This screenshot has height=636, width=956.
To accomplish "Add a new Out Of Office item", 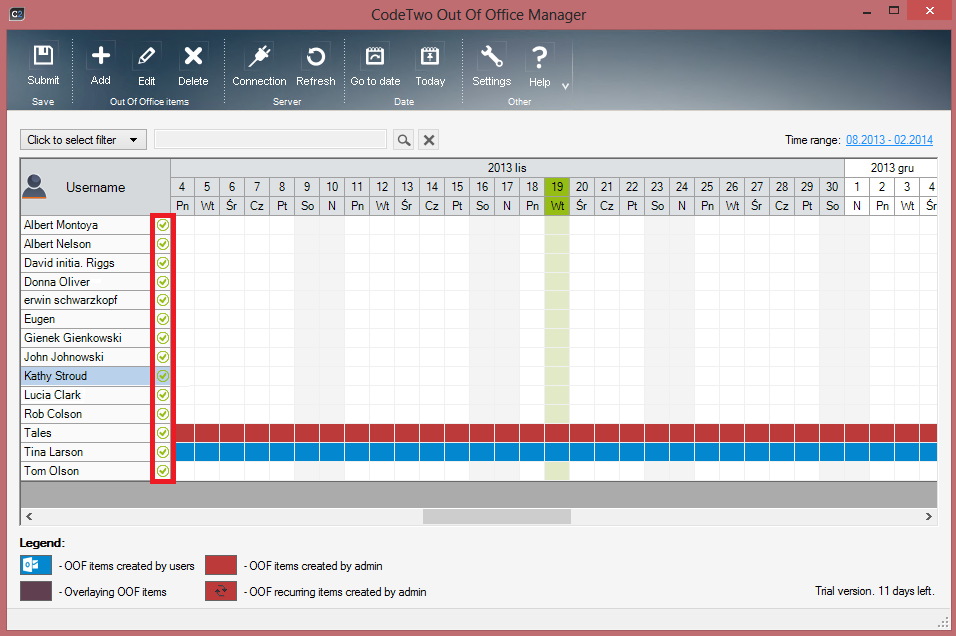I will click(x=101, y=64).
